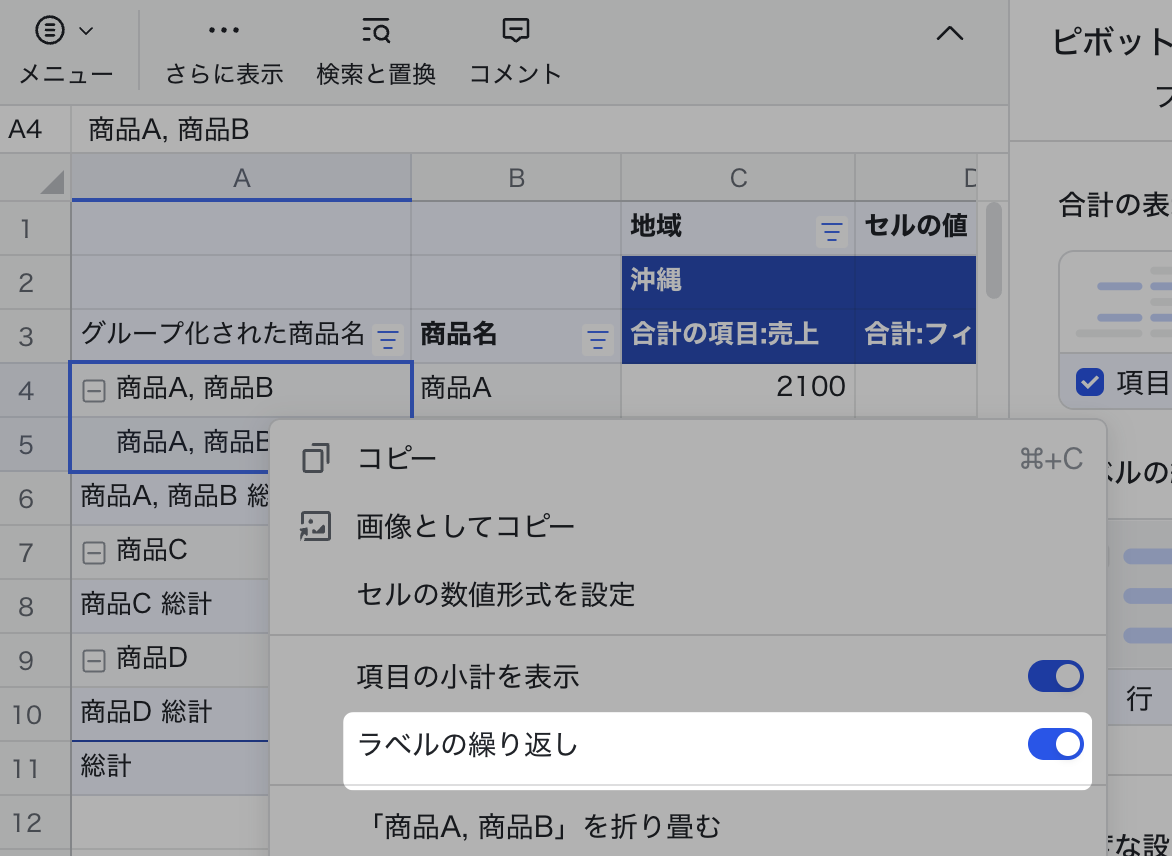The height and width of the screenshot is (856, 1172).
Task: Click the 画像としてコピー image icon
Action: 316,527
